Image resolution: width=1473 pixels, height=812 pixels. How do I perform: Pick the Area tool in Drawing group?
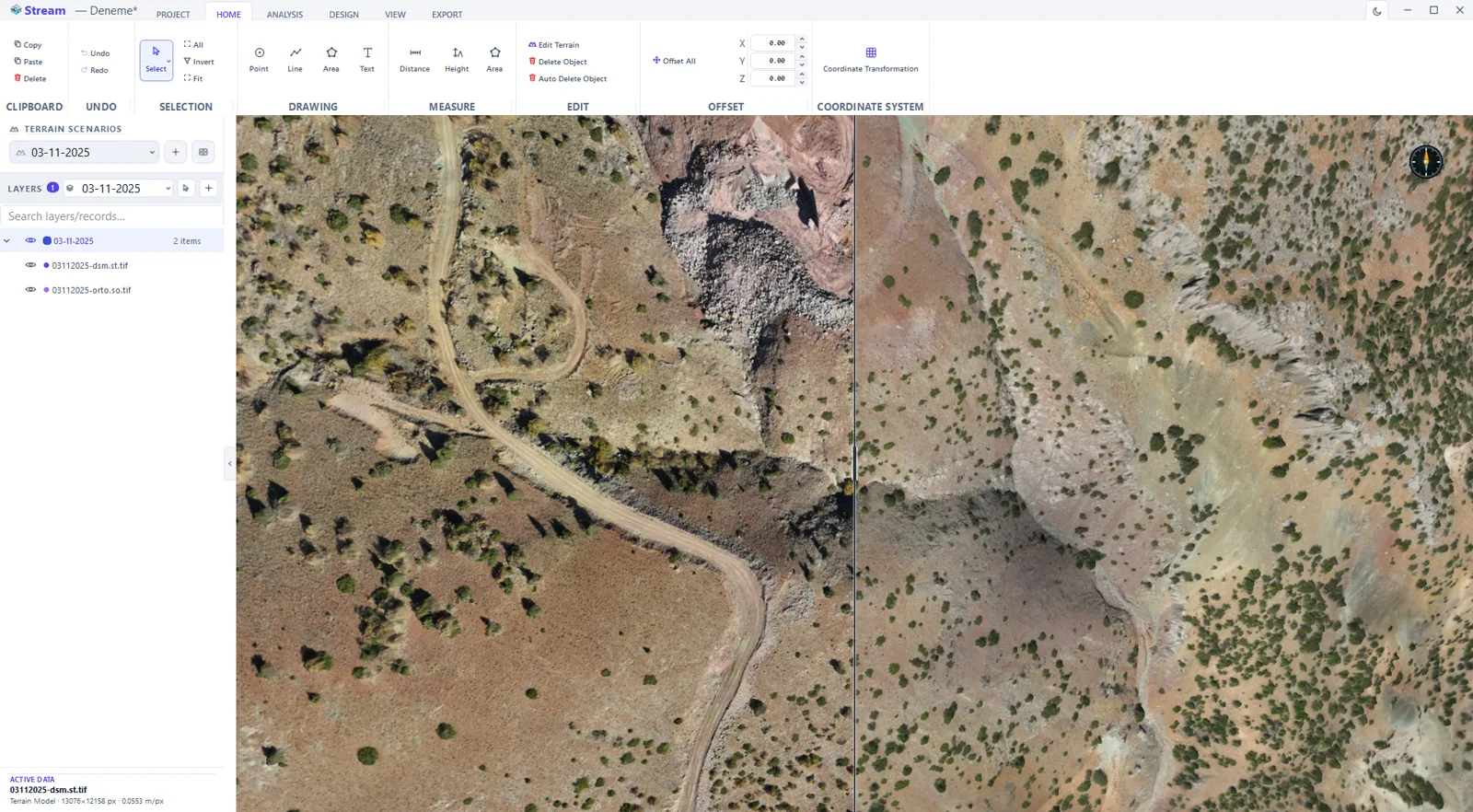tap(331, 59)
